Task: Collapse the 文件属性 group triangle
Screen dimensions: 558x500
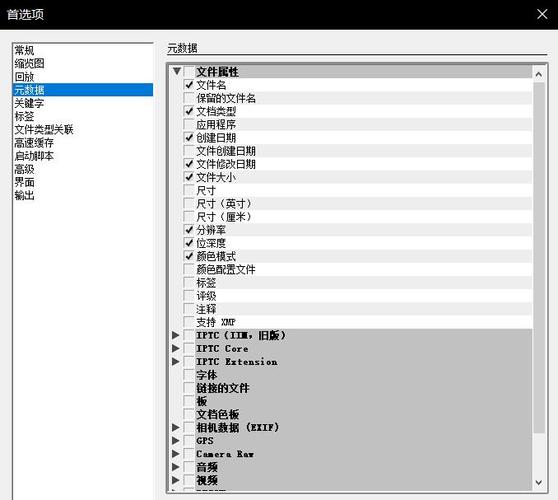Action: pos(177,71)
